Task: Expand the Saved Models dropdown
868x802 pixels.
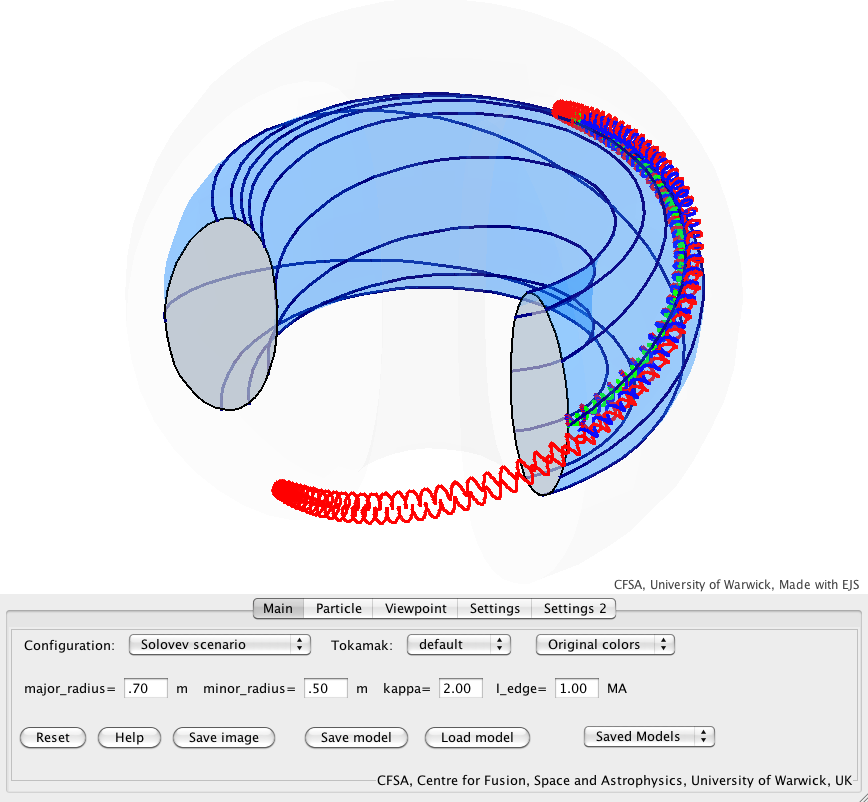Action: click(x=649, y=737)
